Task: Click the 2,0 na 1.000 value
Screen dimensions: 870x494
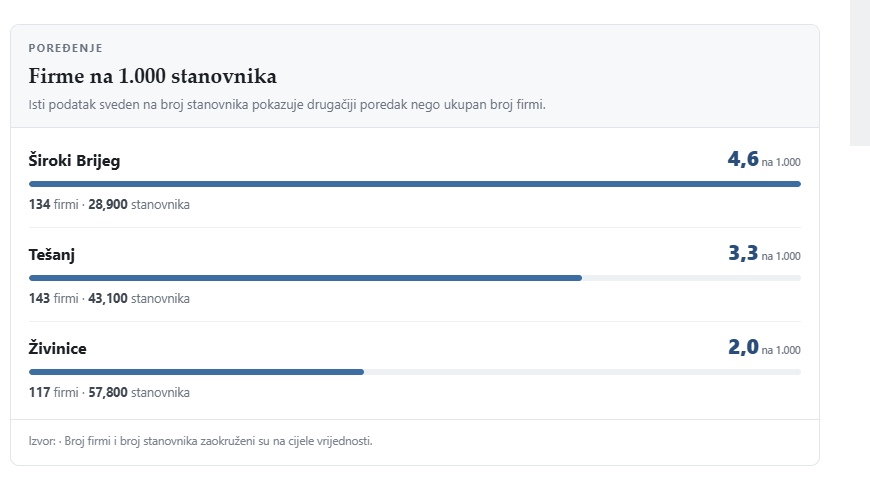Action: 764,347
